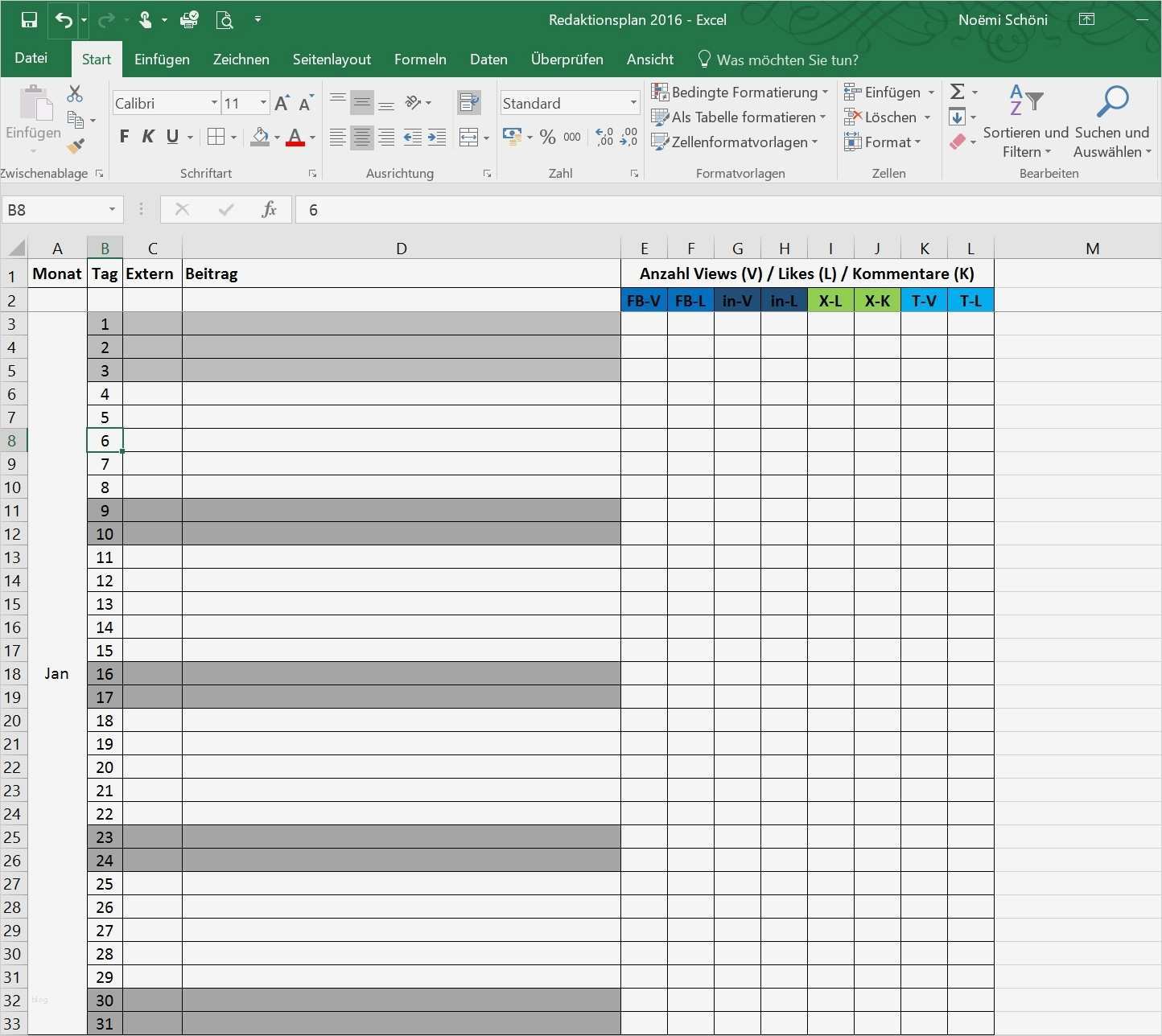Click Bedingte Formatierung button
Image resolution: width=1162 pixels, height=1036 pixels.
(x=740, y=92)
